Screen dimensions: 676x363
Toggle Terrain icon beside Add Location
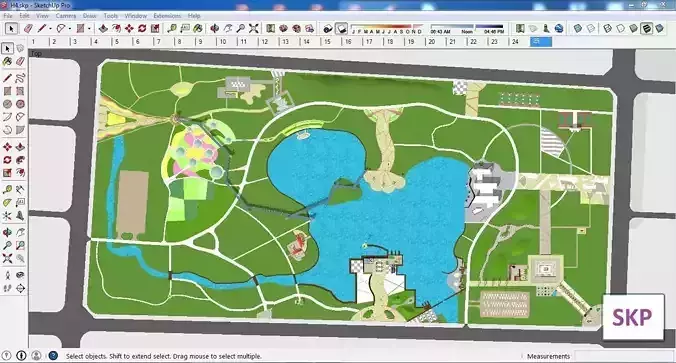coord(533,28)
